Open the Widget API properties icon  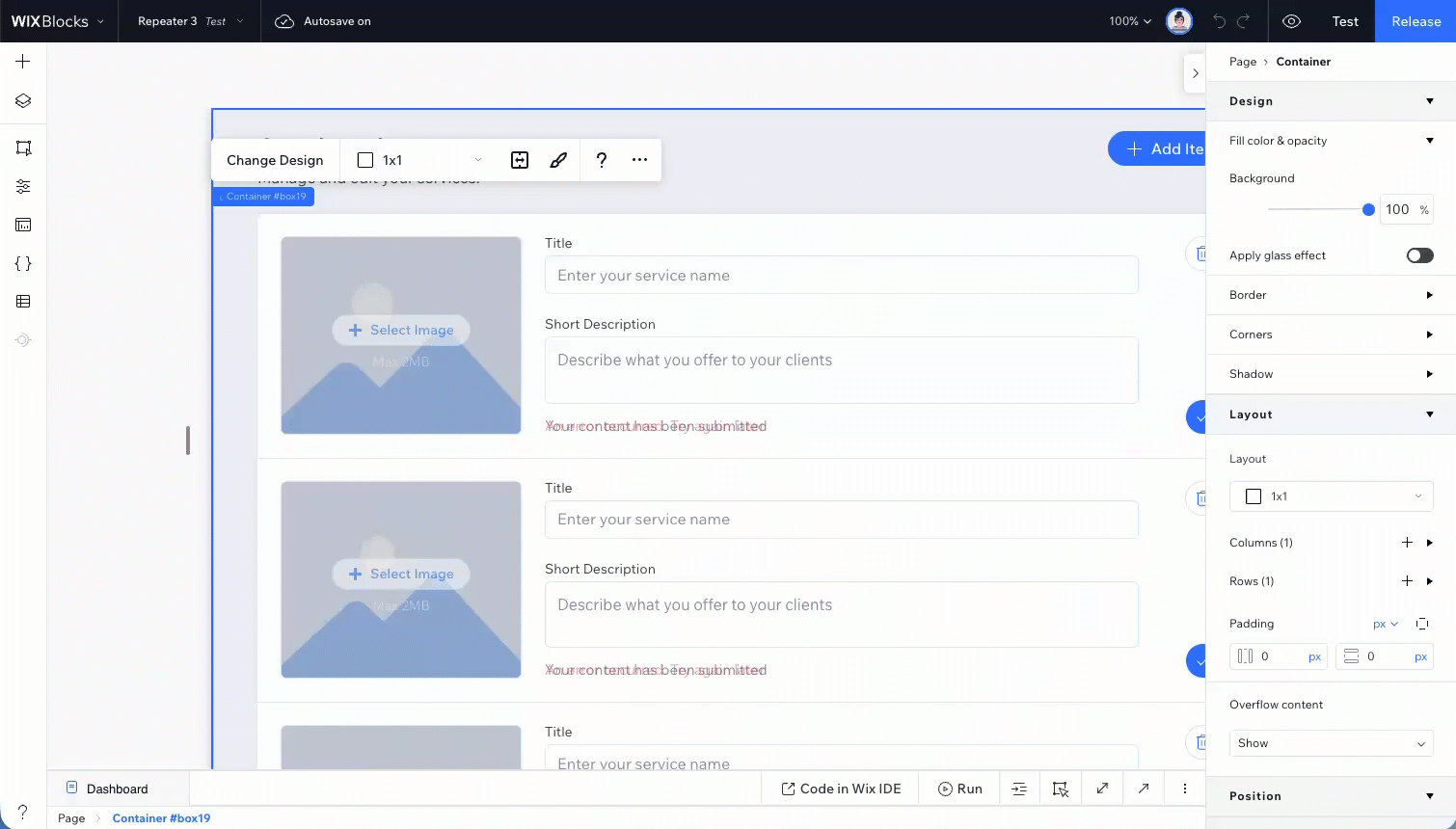point(23,147)
